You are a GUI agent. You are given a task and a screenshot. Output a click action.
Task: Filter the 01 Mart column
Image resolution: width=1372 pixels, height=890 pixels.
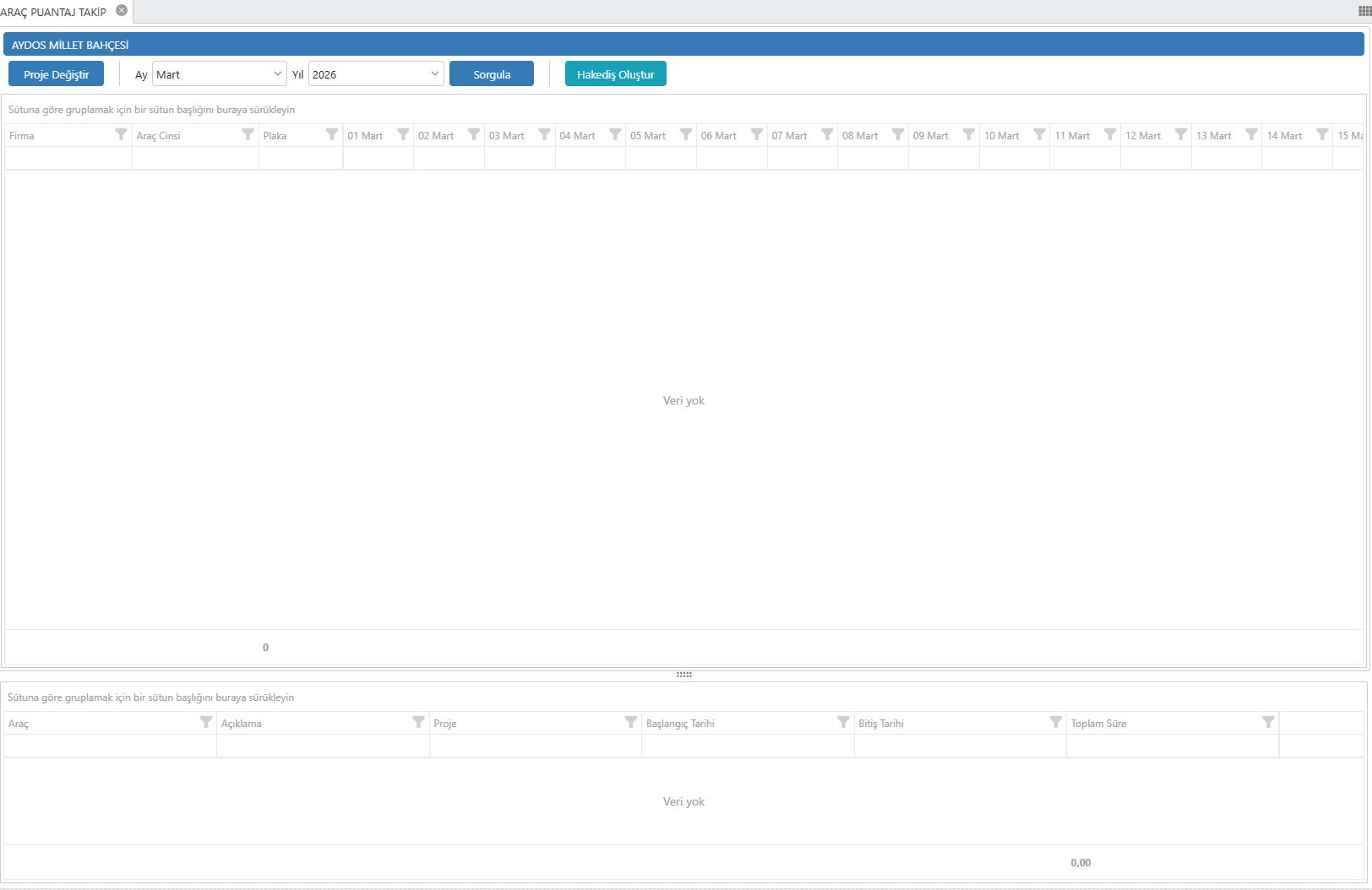[403, 135]
